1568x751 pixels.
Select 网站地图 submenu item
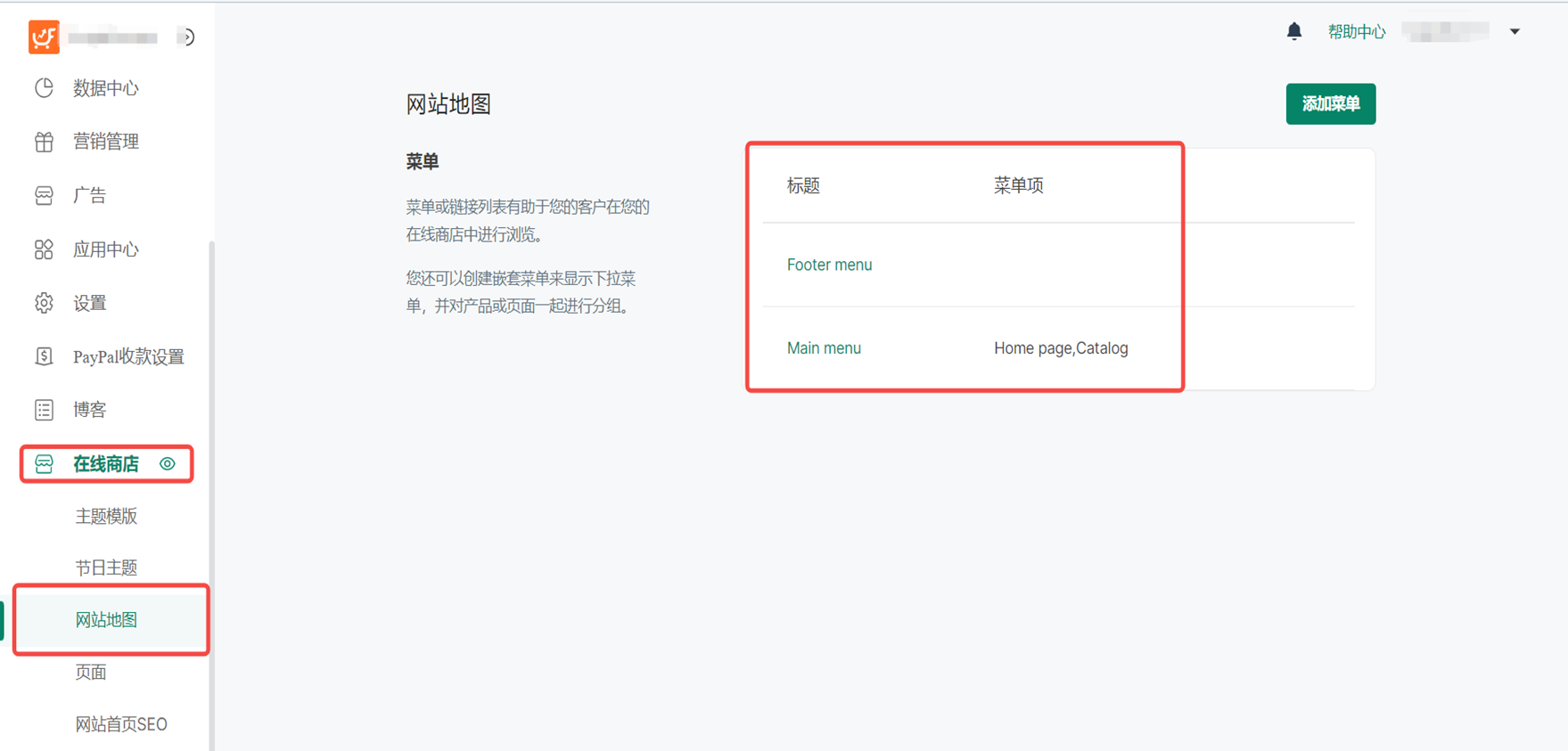pos(106,620)
